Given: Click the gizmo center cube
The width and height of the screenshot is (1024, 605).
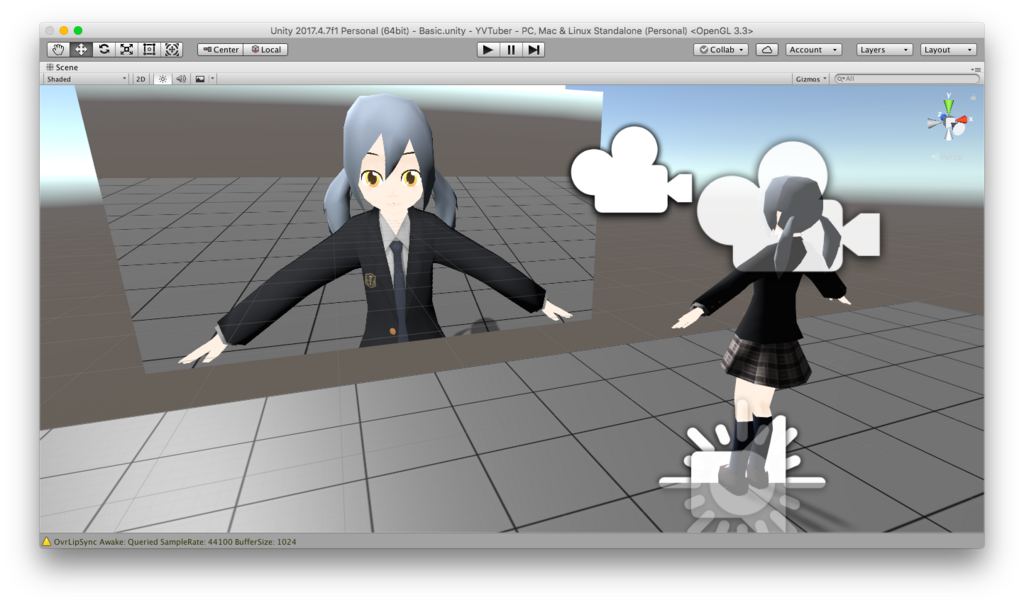Looking at the screenshot, I should [x=951, y=122].
